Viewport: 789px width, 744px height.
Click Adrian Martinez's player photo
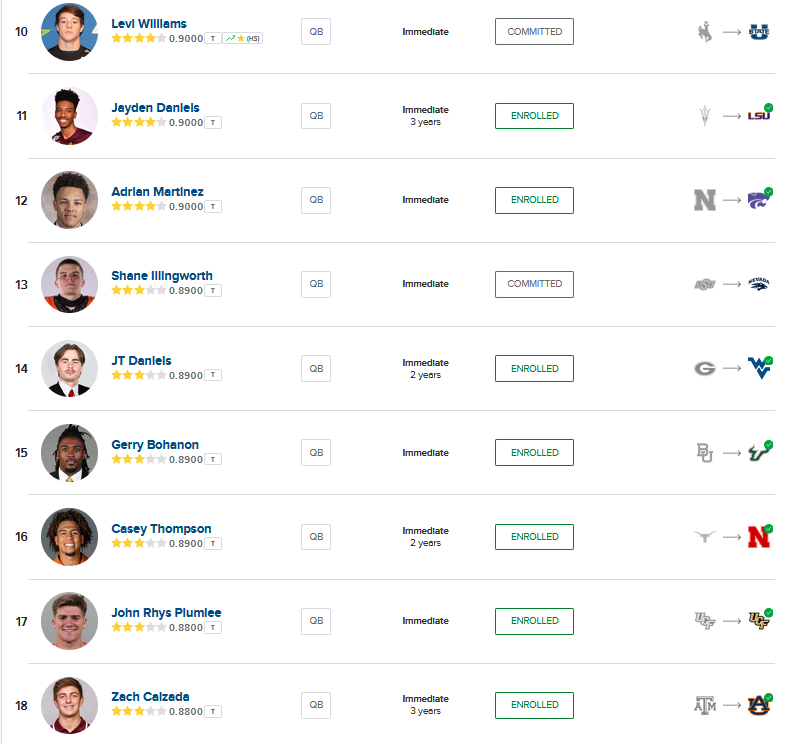70,200
